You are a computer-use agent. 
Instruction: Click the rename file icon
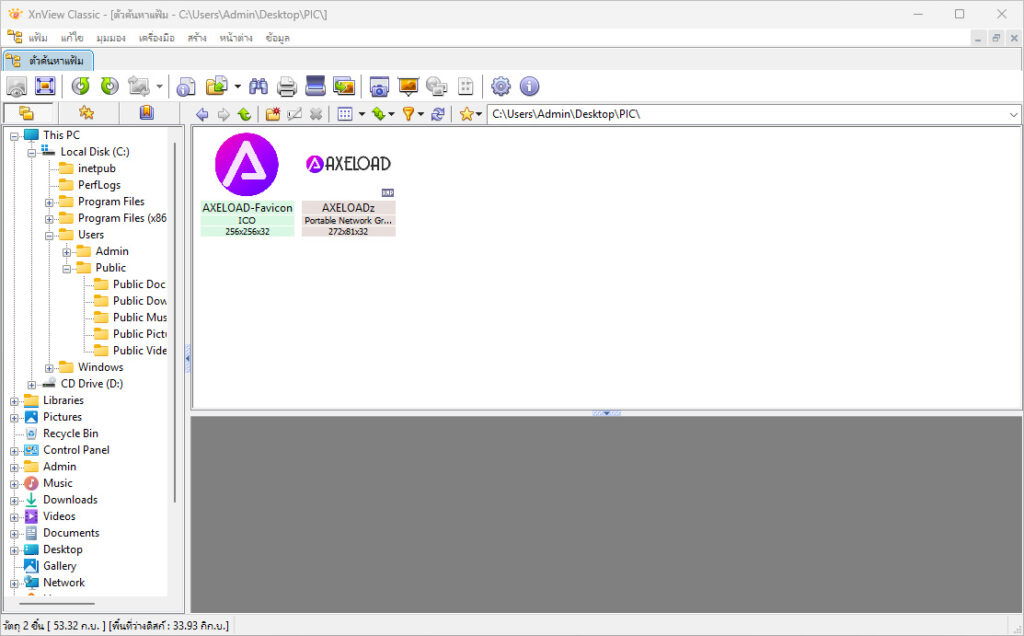click(295, 114)
